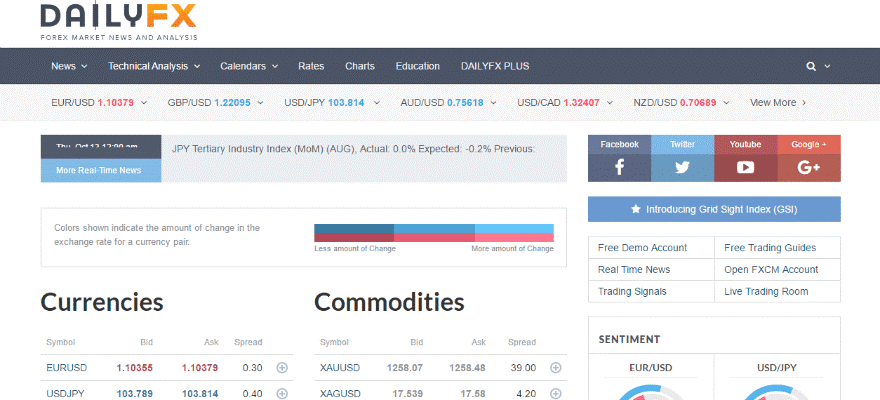Viewport: 880px width, 400px height.
Task: Open the Google+ icon
Action: point(809,167)
